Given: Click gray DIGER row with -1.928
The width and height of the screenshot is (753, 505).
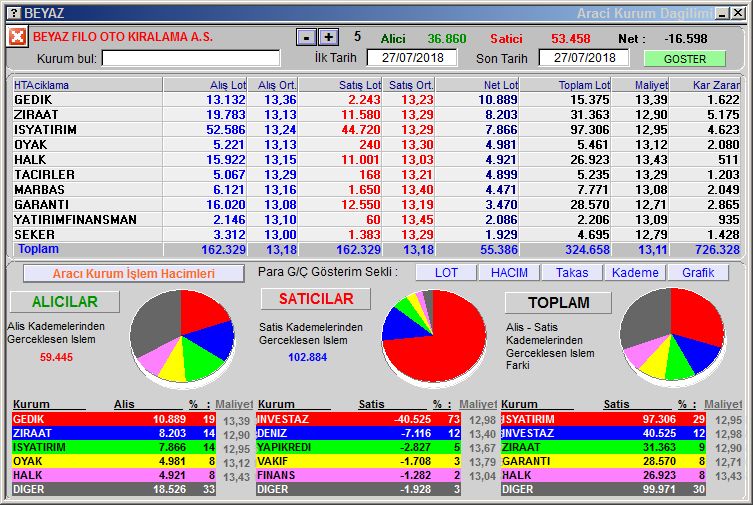Looking at the screenshot, I should tap(359, 489).
